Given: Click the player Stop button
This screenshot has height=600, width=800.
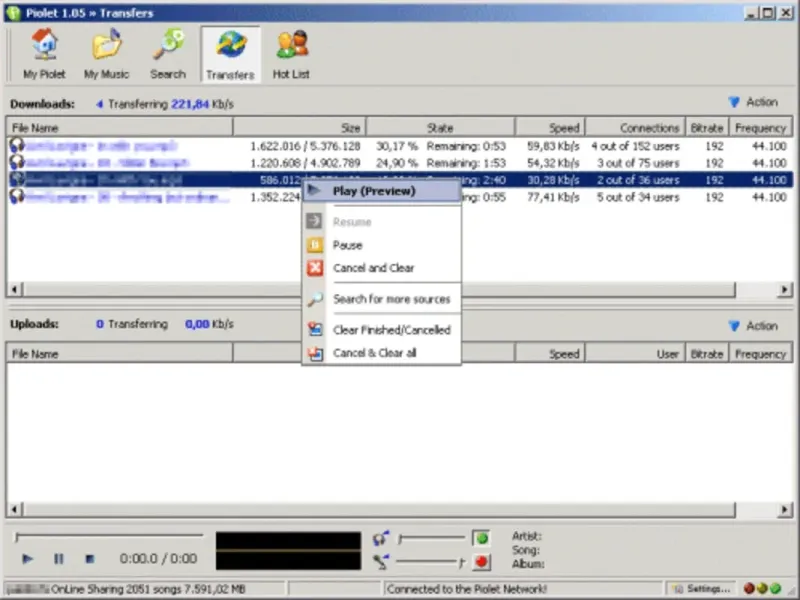Looking at the screenshot, I should click(90, 559).
